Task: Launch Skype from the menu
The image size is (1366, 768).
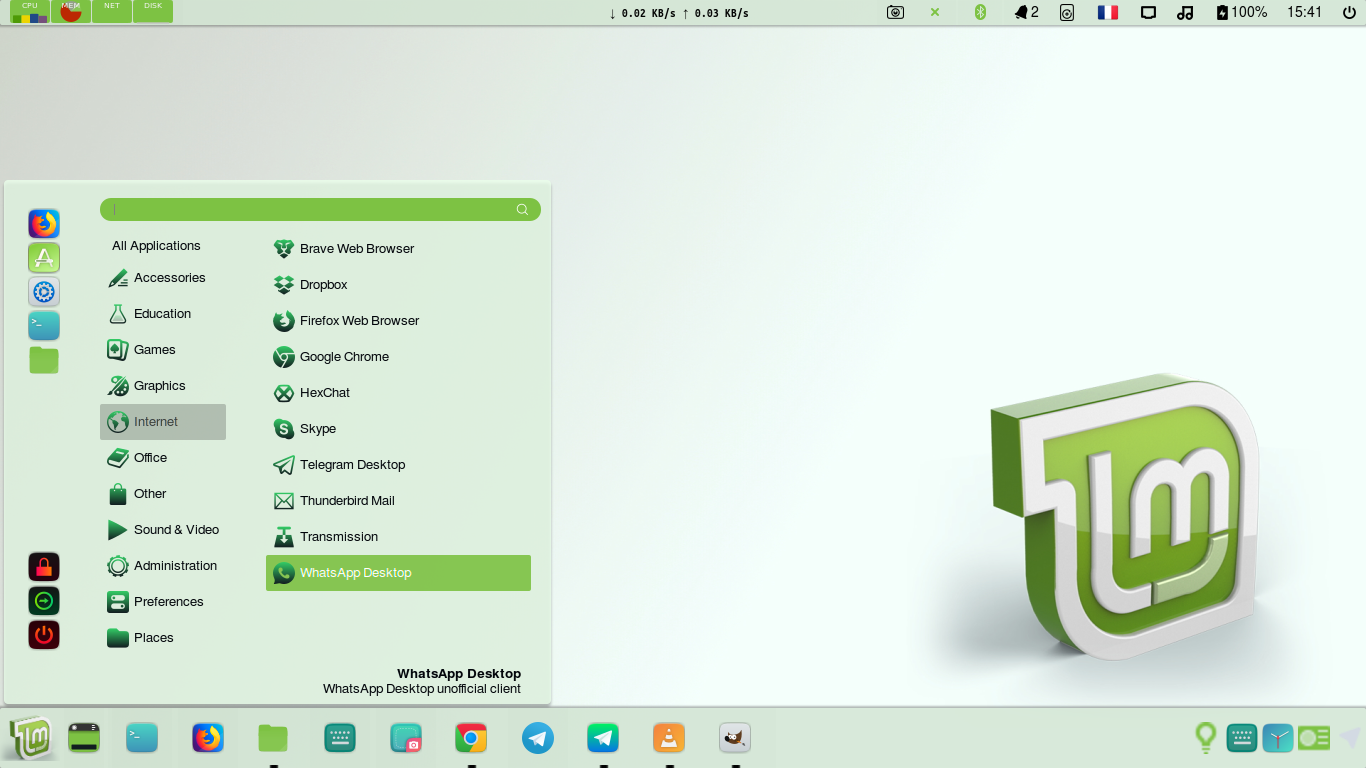Action: tap(398, 428)
